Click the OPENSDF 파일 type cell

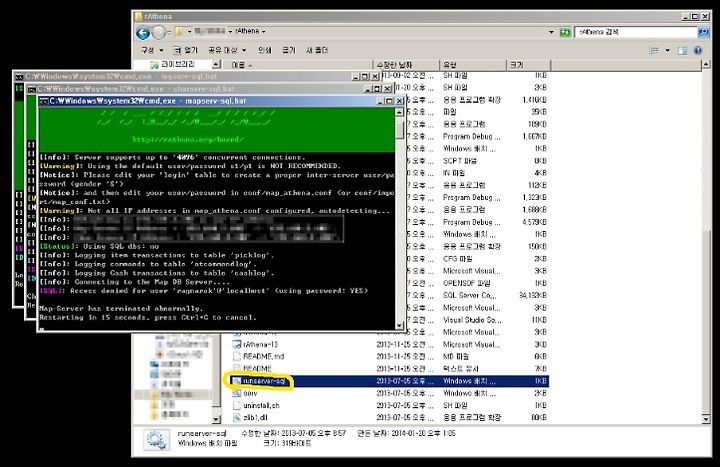[x=467, y=283]
